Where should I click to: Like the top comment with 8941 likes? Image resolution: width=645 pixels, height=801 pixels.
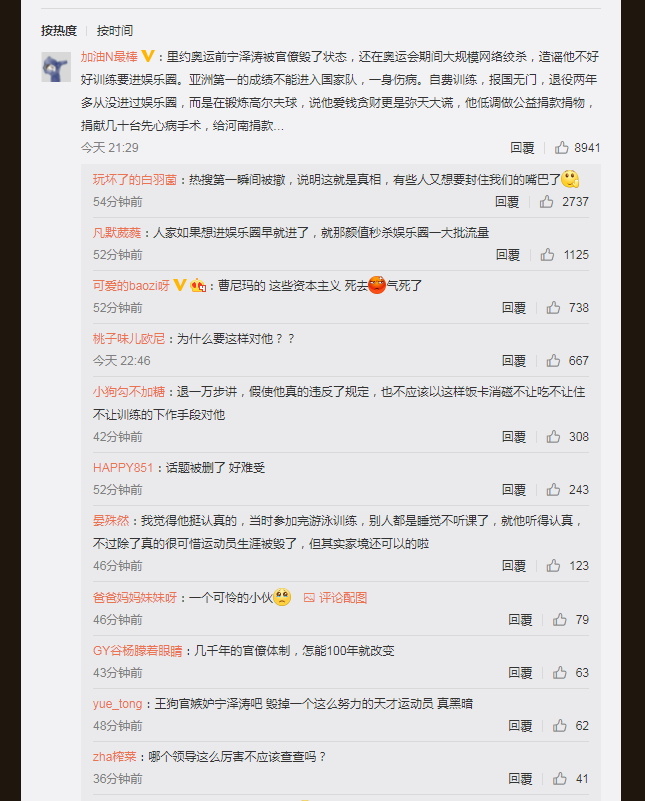[562, 148]
